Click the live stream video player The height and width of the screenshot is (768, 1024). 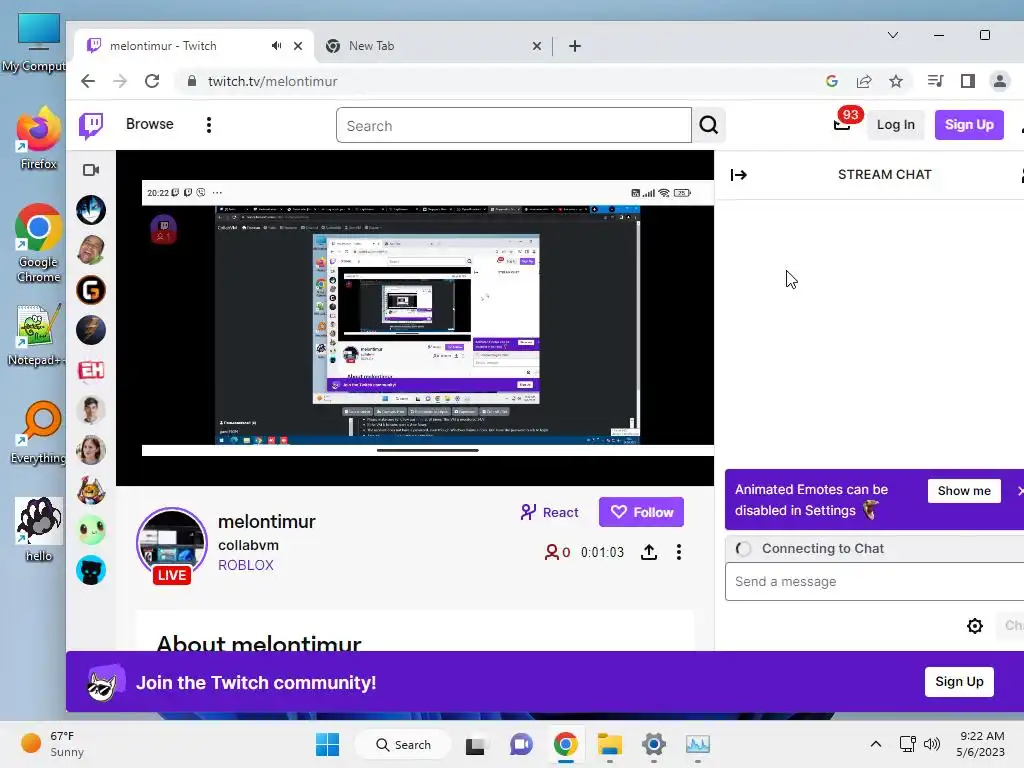415,318
